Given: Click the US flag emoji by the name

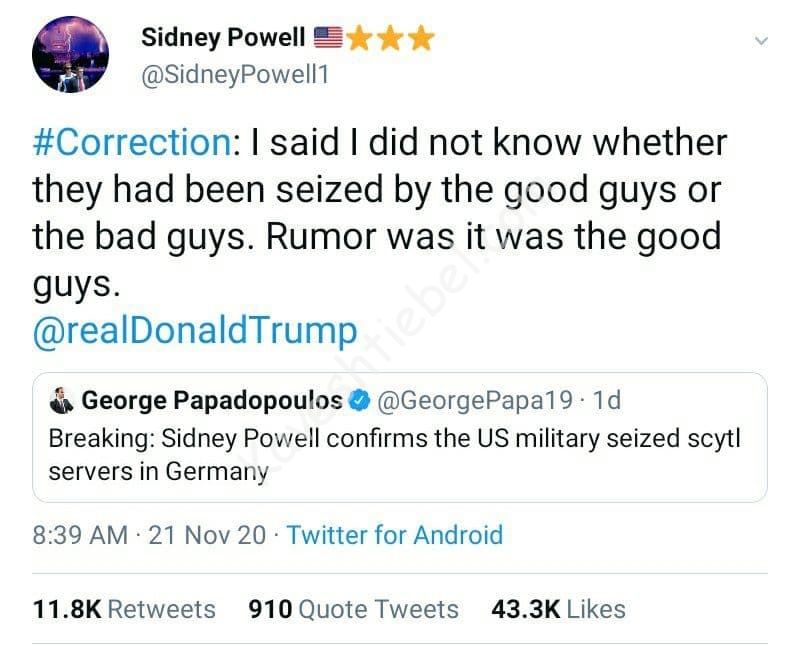Looking at the screenshot, I should (328, 38).
